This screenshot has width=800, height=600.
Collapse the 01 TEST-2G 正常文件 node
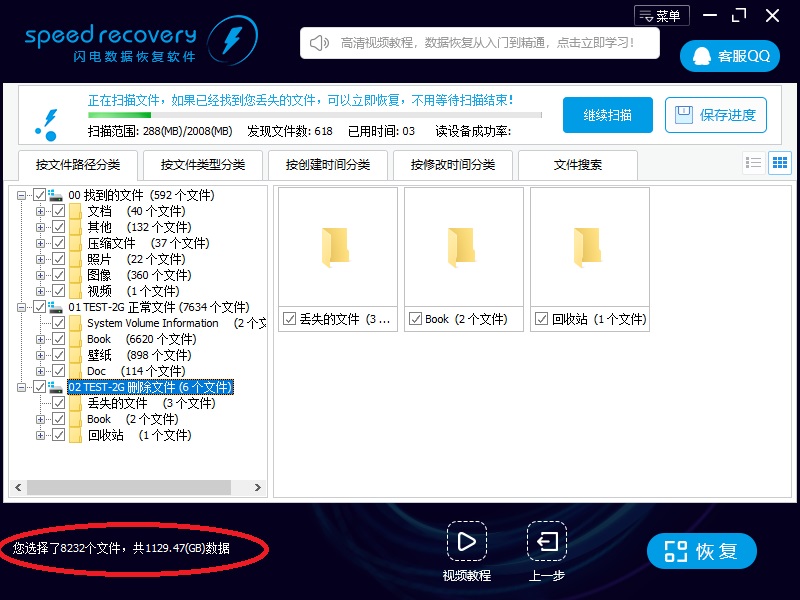(x=23, y=307)
